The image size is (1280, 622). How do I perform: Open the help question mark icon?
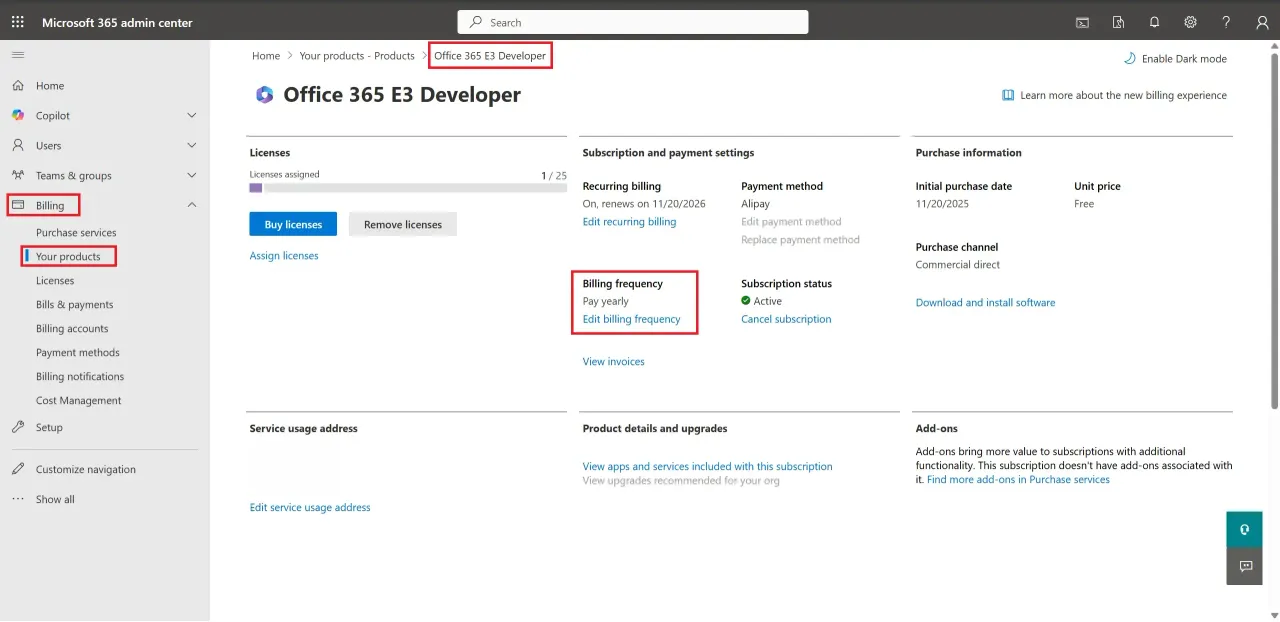(x=1226, y=22)
